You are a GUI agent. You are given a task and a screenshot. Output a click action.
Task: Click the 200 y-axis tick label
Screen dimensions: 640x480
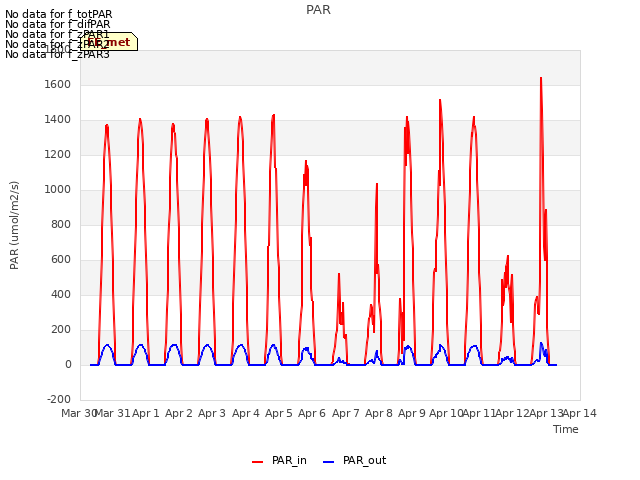[x=61, y=329]
